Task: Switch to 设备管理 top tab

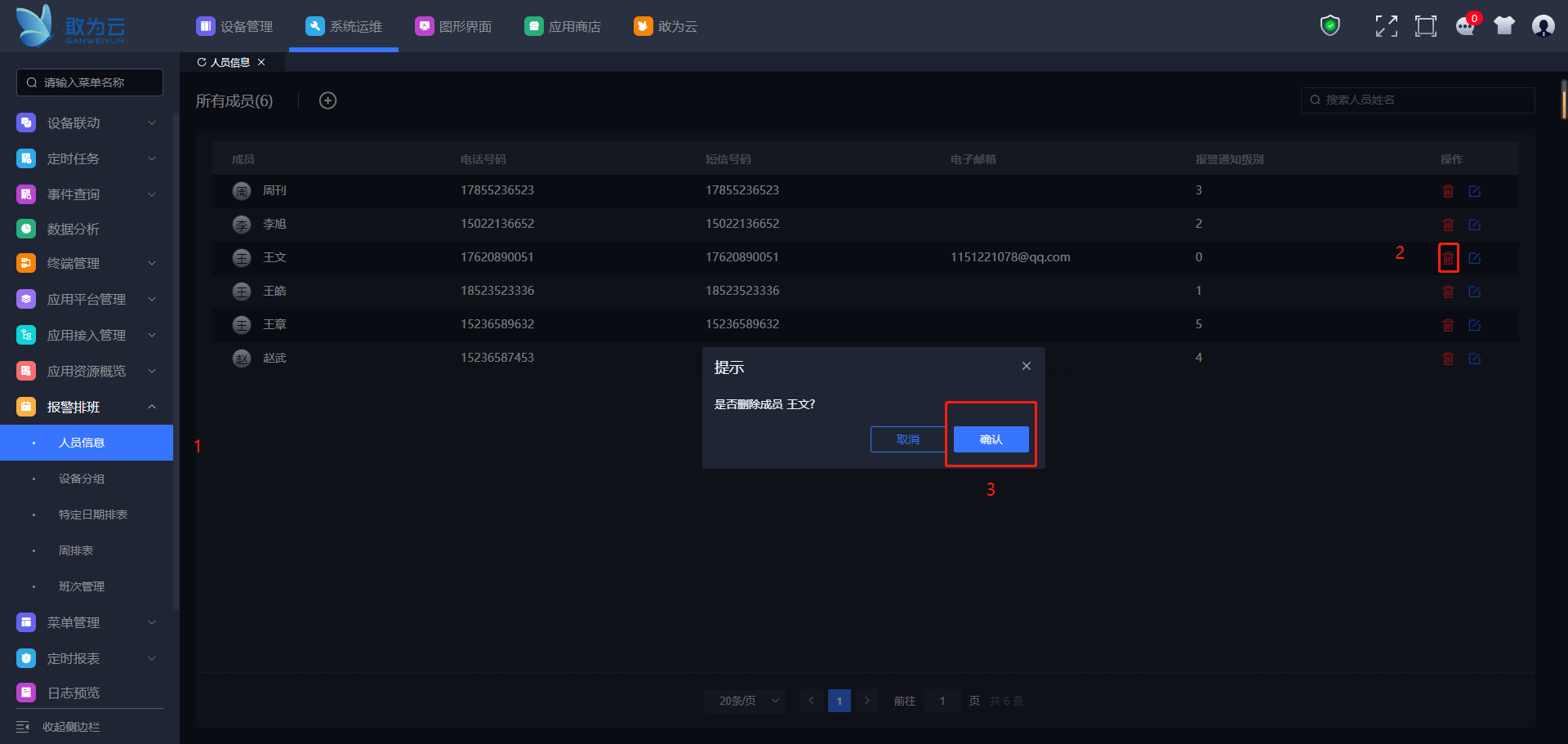Action: (x=234, y=26)
